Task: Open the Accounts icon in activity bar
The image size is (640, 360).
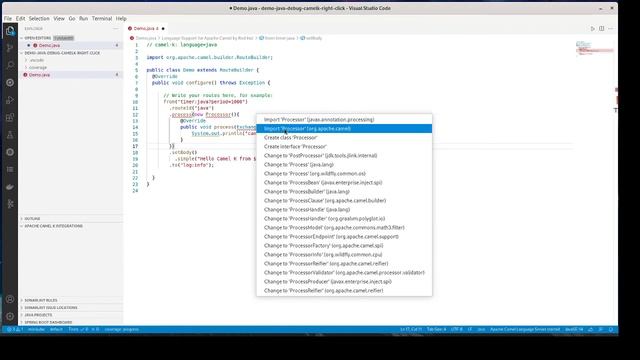Action: tap(10, 299)
